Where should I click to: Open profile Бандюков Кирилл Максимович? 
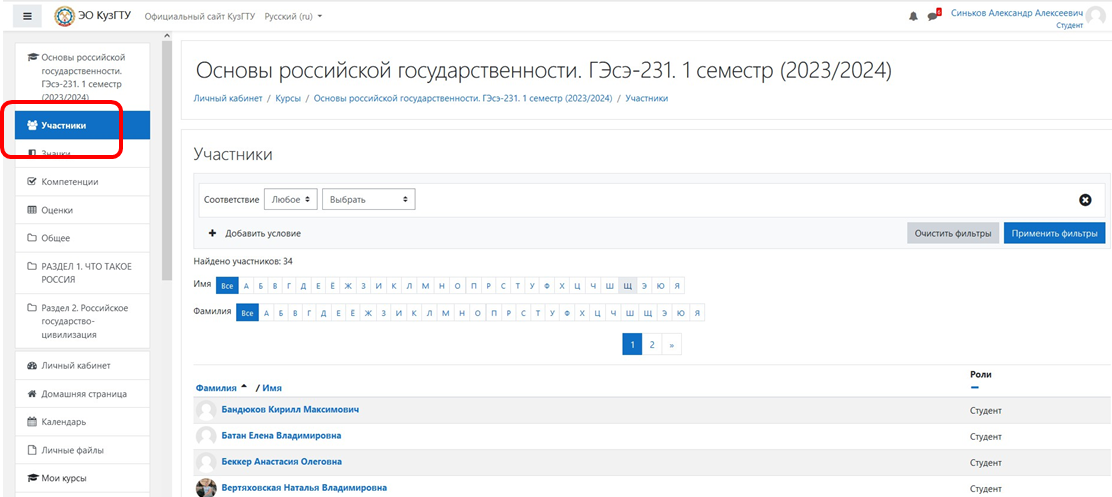point(291,410)
